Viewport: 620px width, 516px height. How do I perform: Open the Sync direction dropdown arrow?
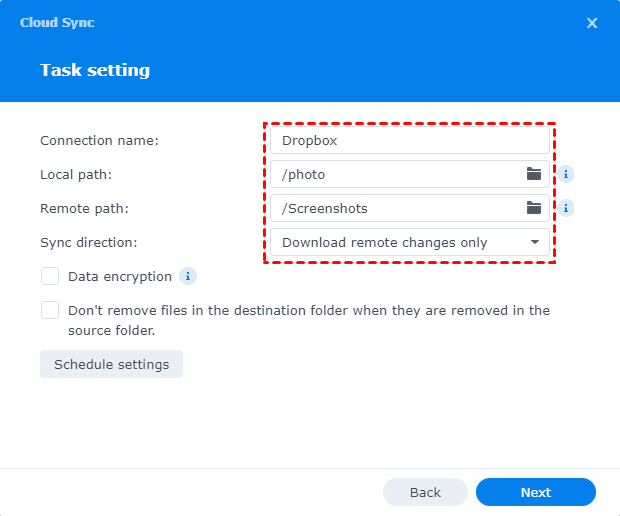535,242
